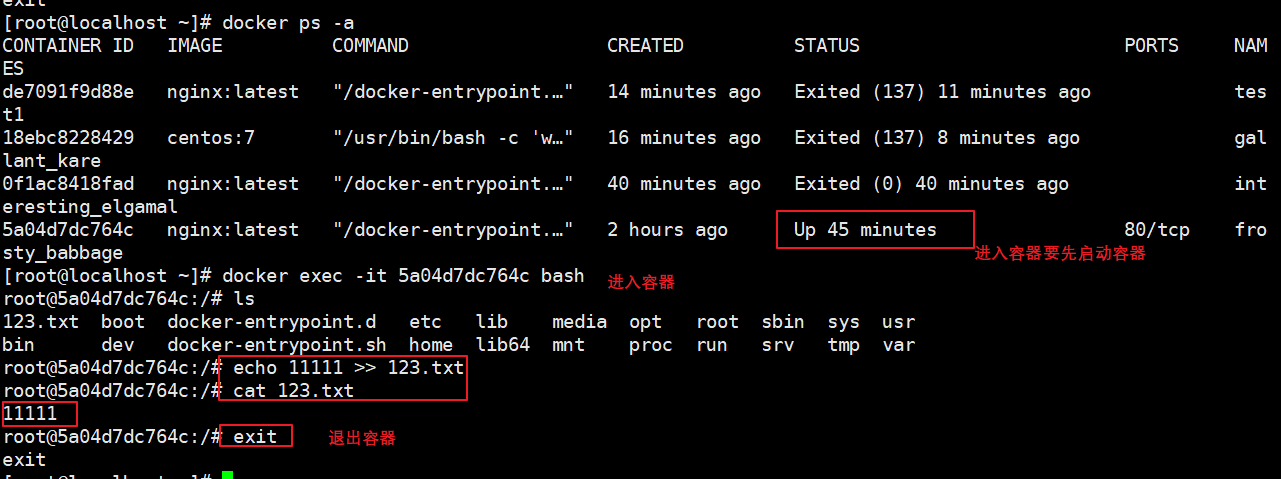The height and width of the screenshot is (479, 1281).
Task: Click the wrapped name "lant_kare"
Action: pyautogui.click(x=51, y=160)
